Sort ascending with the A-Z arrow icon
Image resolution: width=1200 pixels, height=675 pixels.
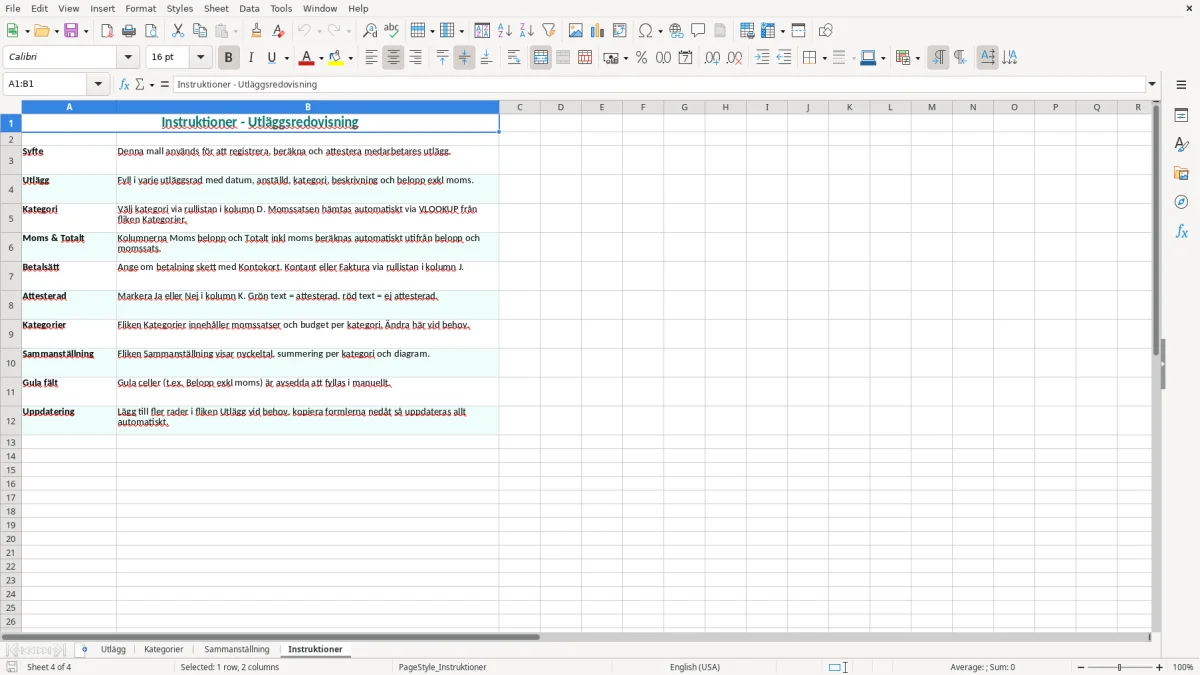pos(505,31)
